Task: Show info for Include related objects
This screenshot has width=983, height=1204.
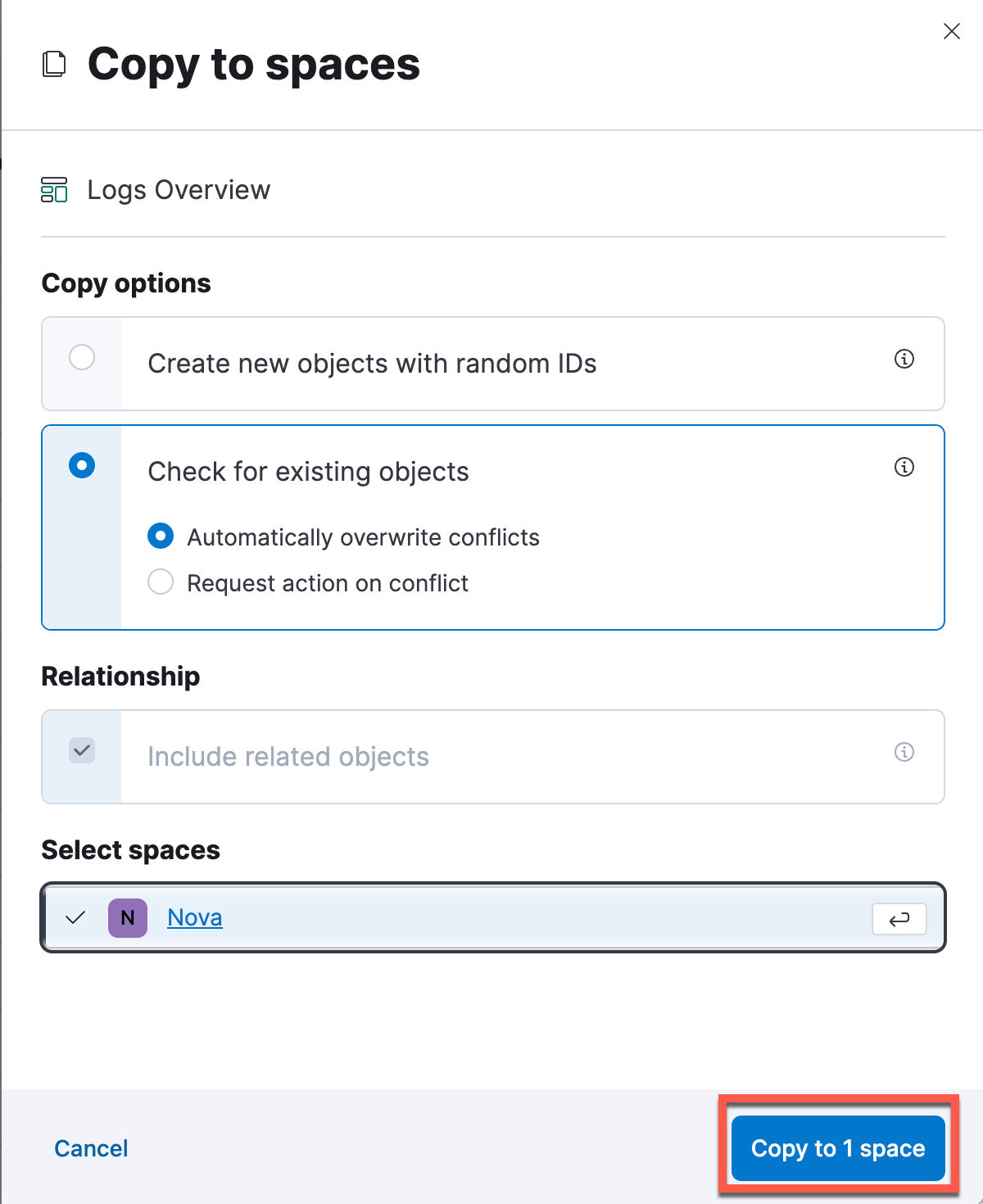Action: (x=904, y=752)
